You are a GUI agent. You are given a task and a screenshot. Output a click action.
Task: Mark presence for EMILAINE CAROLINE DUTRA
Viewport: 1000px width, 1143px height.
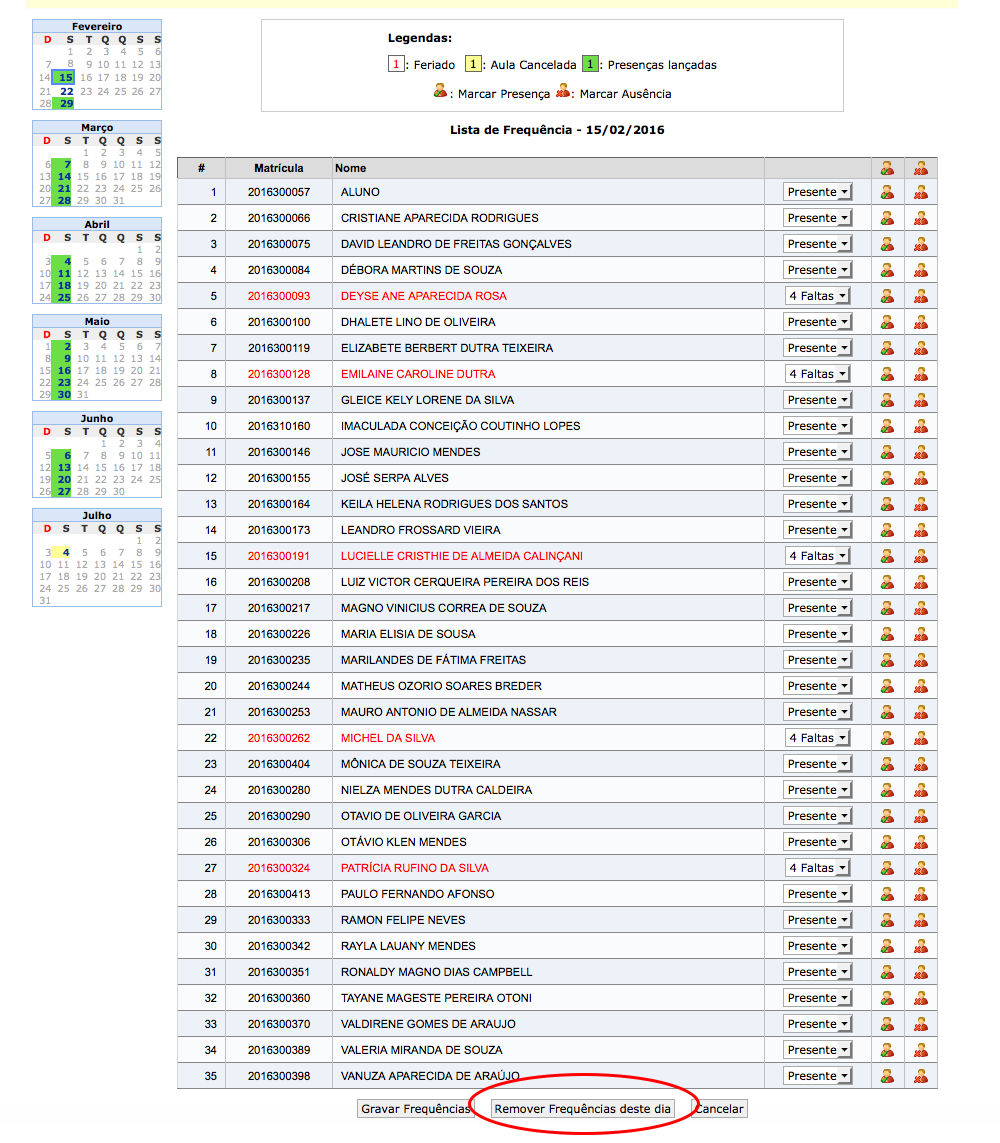pyautogui.click(x=887, y=374)
